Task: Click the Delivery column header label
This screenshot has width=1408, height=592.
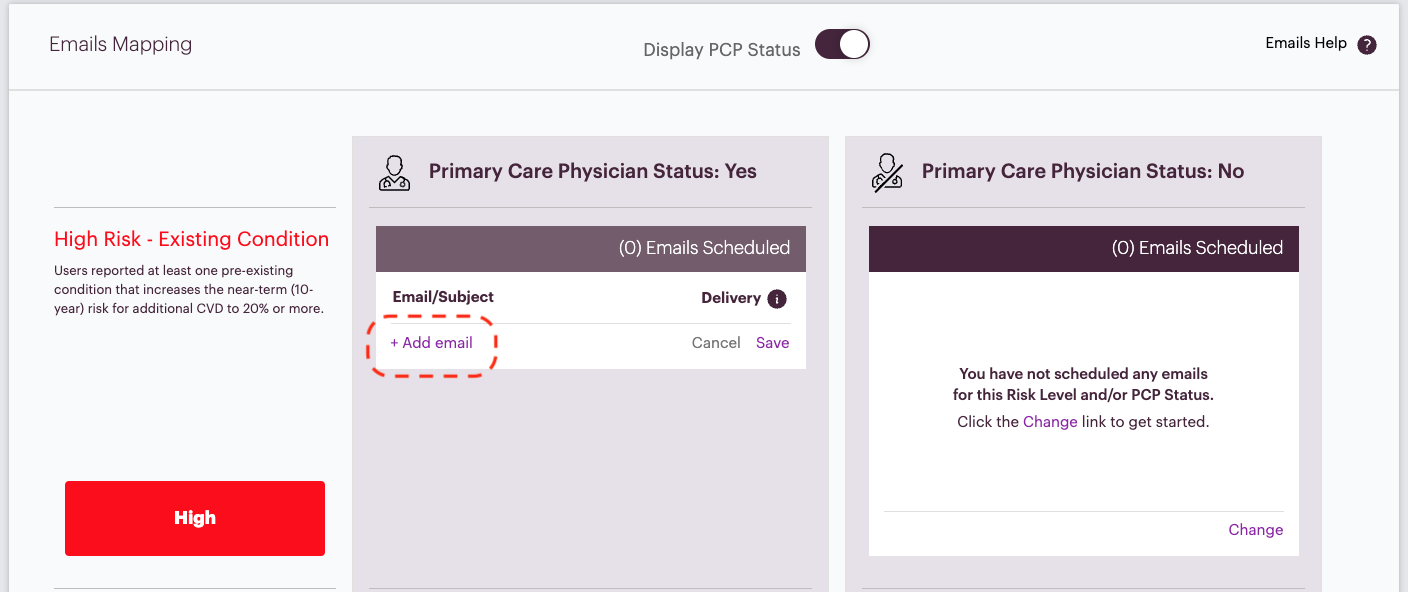Action: 731,298
